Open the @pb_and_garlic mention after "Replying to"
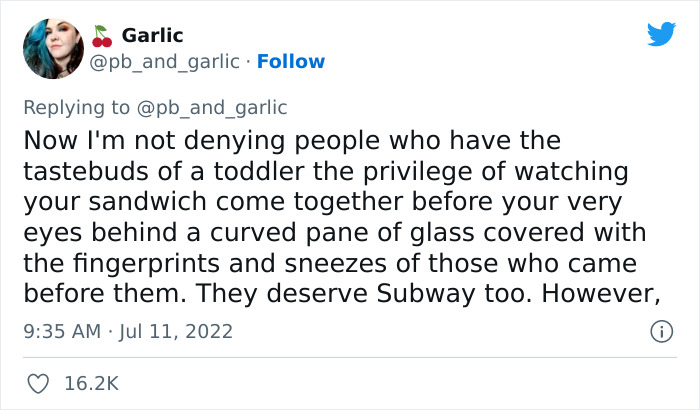Screen dimensions: 700x410 pyautogui.click(x=225, y=108)
